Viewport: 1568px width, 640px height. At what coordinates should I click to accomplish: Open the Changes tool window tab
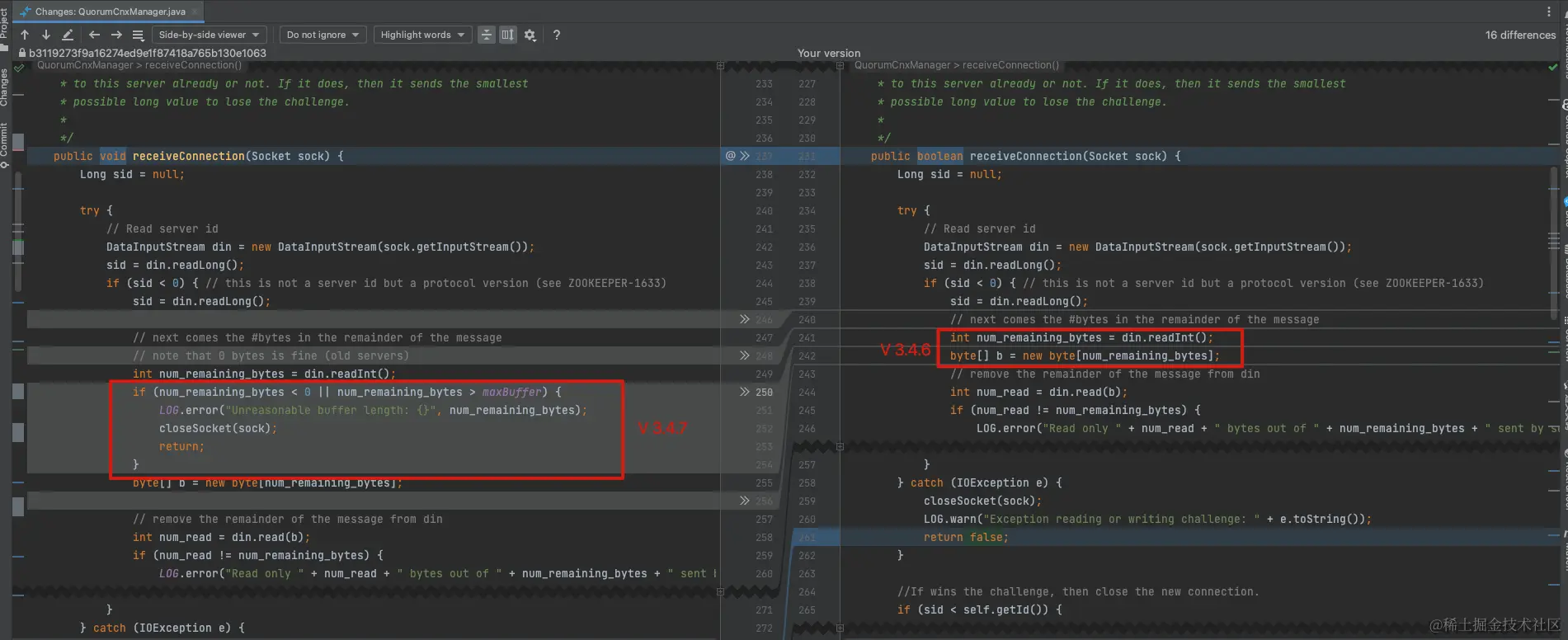pos(4,87)
